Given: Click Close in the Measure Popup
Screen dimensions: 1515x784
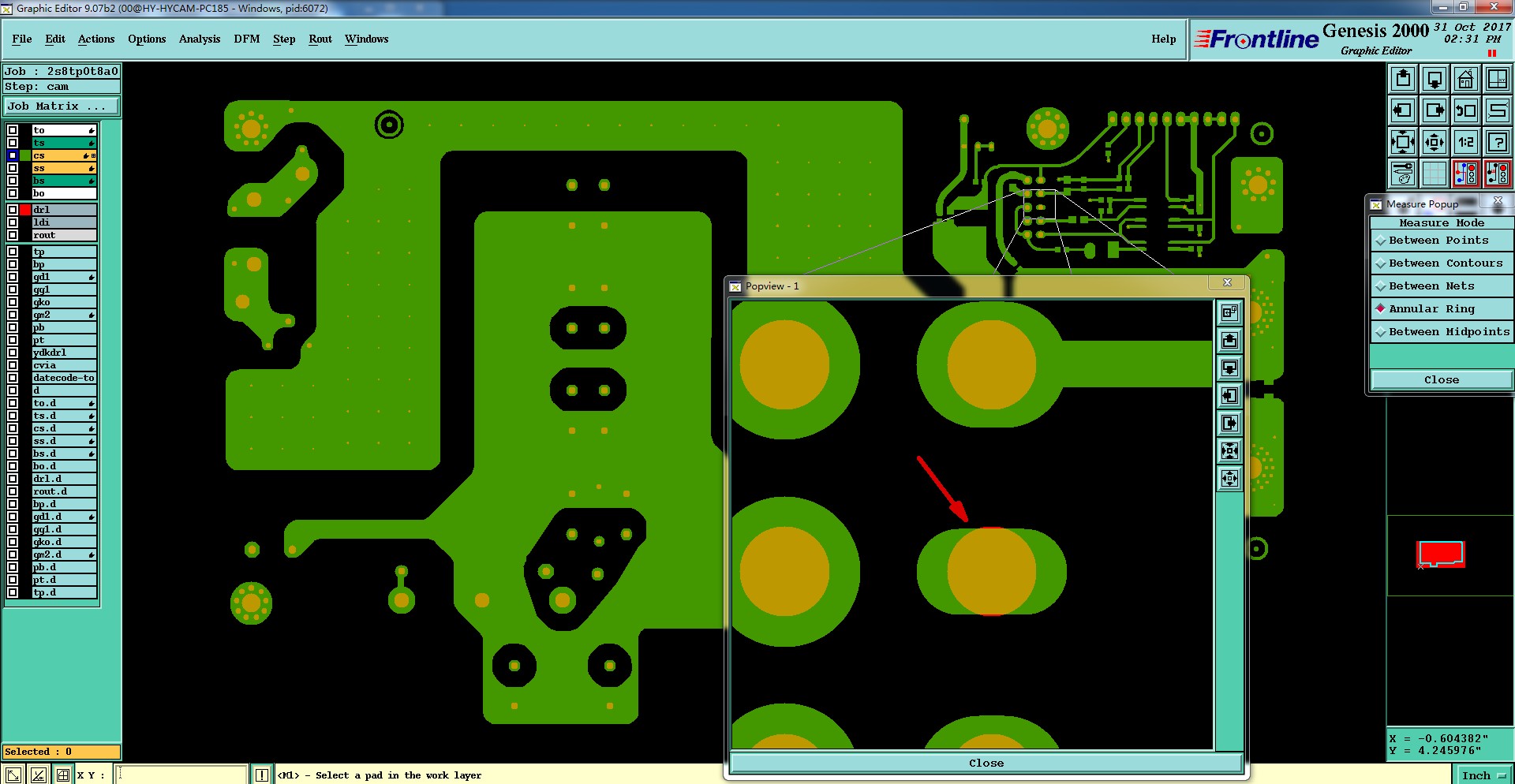Looking at the screenshot, I should tap(1442, 379).
